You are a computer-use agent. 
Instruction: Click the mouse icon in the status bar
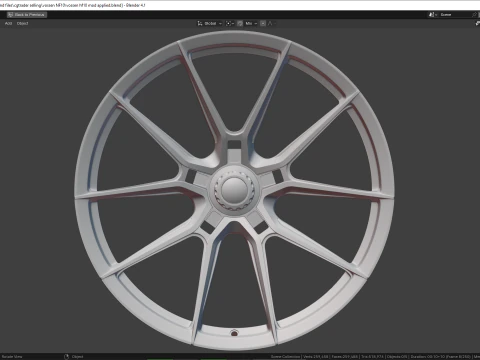(x=66, y=357)
